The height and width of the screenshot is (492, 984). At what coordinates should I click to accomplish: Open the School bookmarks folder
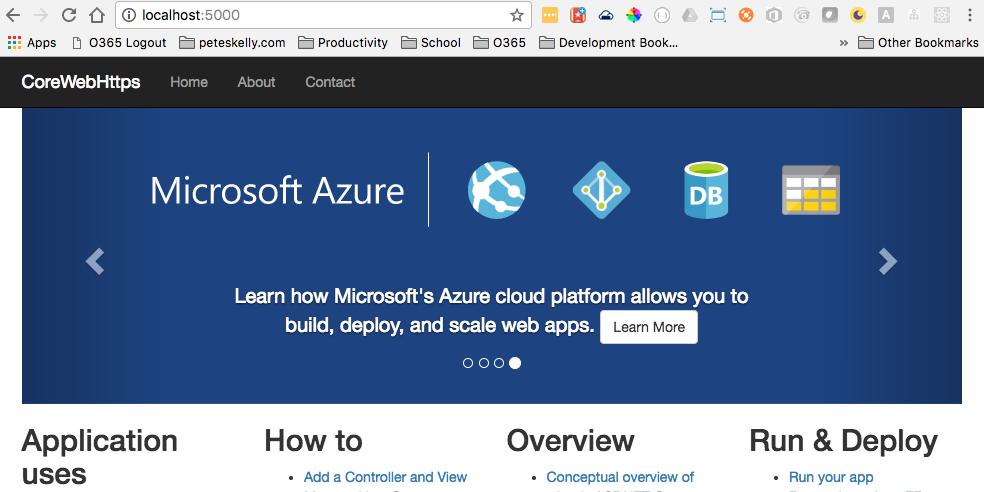[430, 43]
